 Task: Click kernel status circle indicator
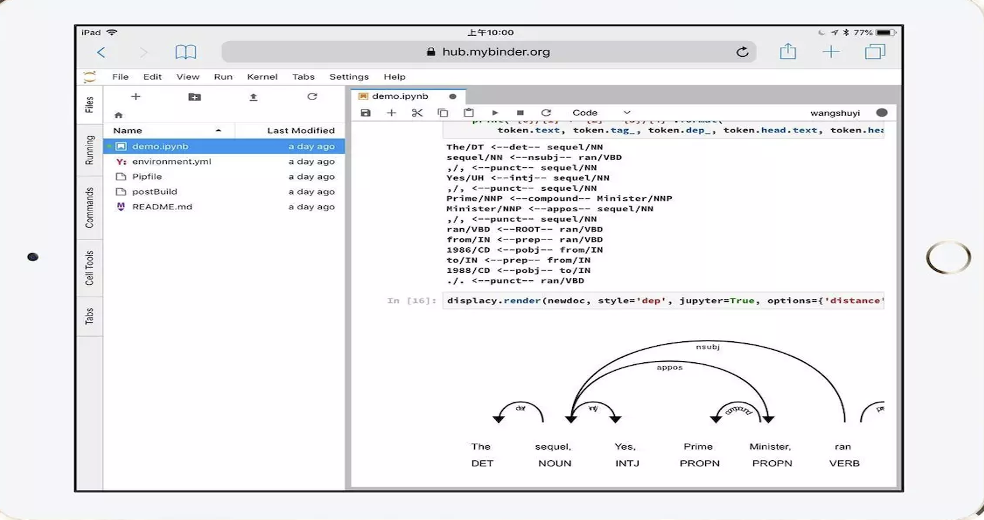tap(882, 113)
